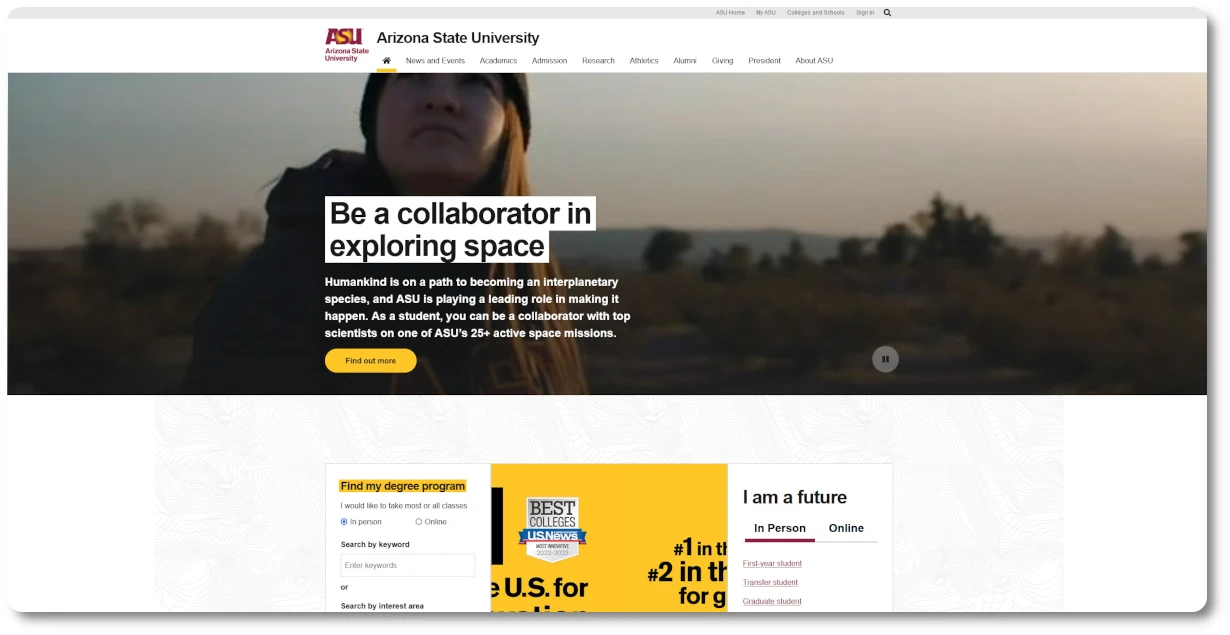The height and width of the screenshot is (635, 1230).
Task: Select the In person radio button
Action: (344, 522)
